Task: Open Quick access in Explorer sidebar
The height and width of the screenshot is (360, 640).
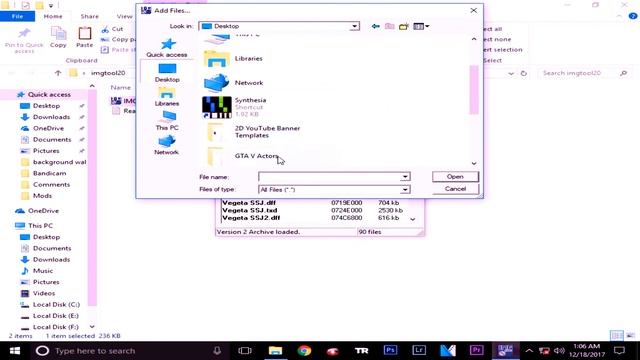Action: 49,94
